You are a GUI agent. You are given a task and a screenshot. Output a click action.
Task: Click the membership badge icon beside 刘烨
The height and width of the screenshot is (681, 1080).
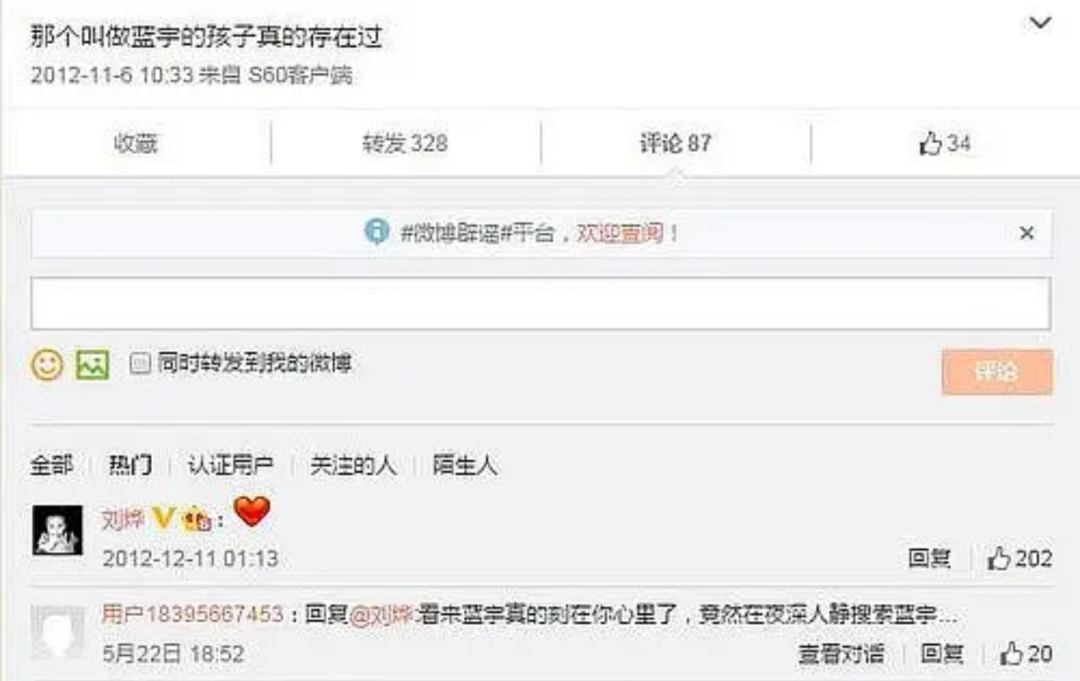point(196,518)
